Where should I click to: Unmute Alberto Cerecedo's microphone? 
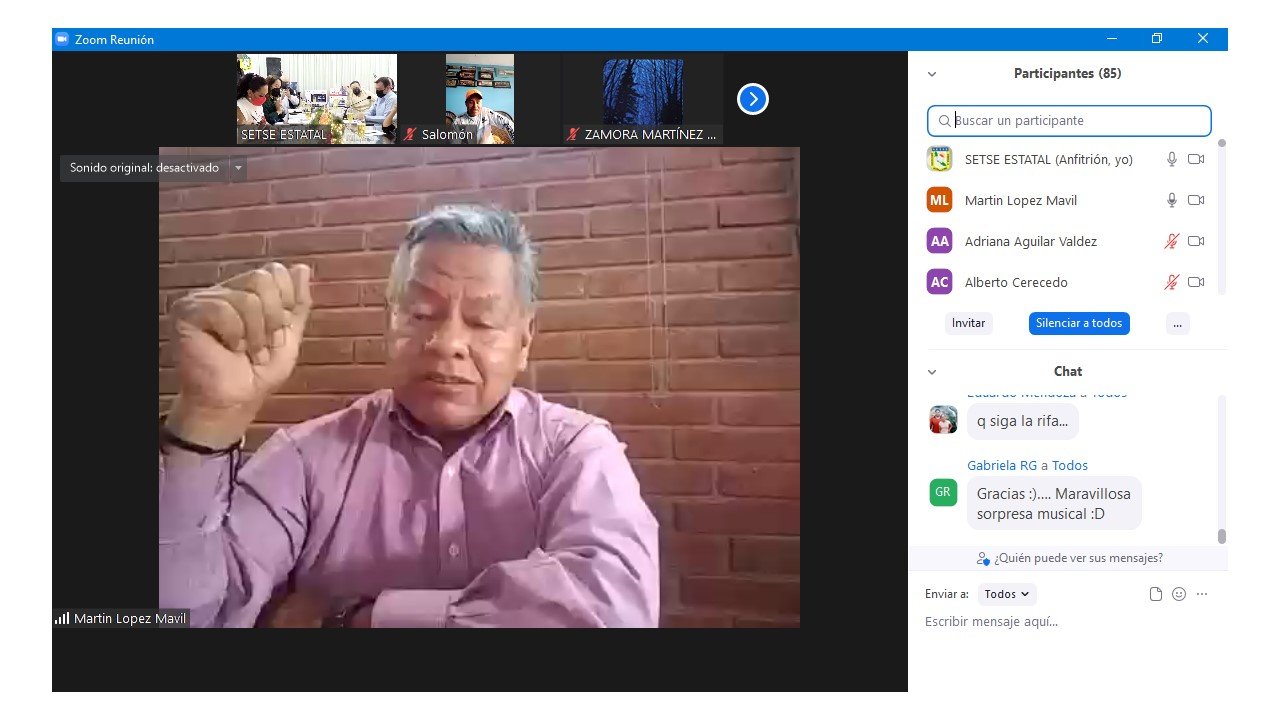point(1172,282)
